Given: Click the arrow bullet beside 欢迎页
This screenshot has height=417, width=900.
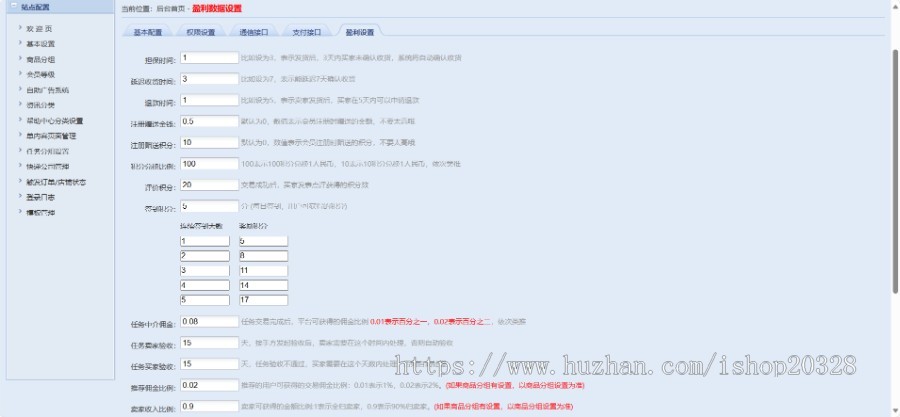Looking at the screenshot, I should (x=20, y=28).
